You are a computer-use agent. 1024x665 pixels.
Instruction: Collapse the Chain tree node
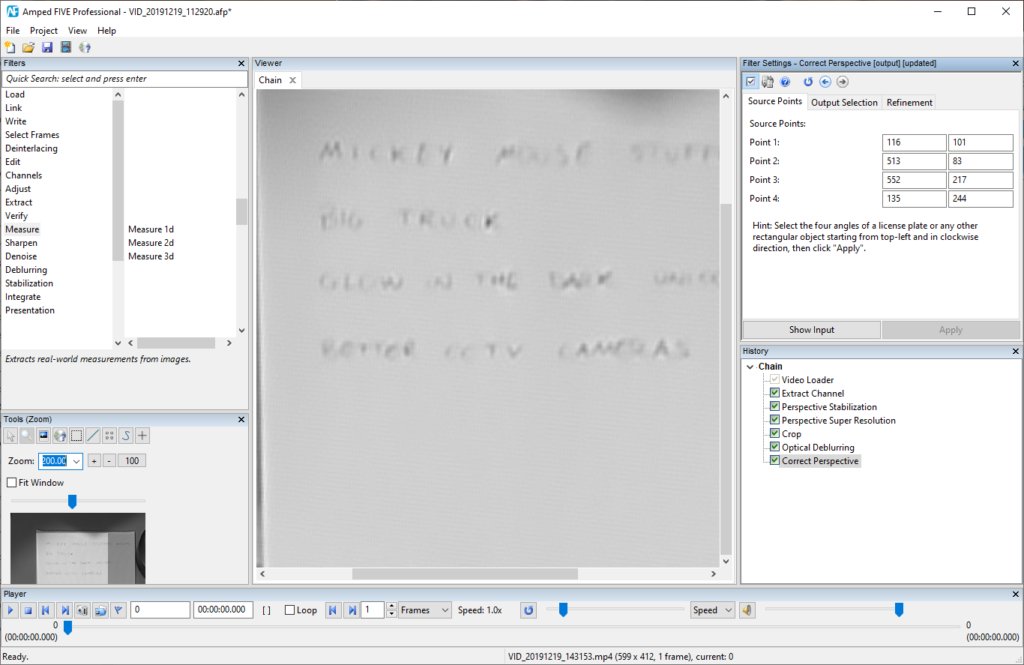click(750, 366)
